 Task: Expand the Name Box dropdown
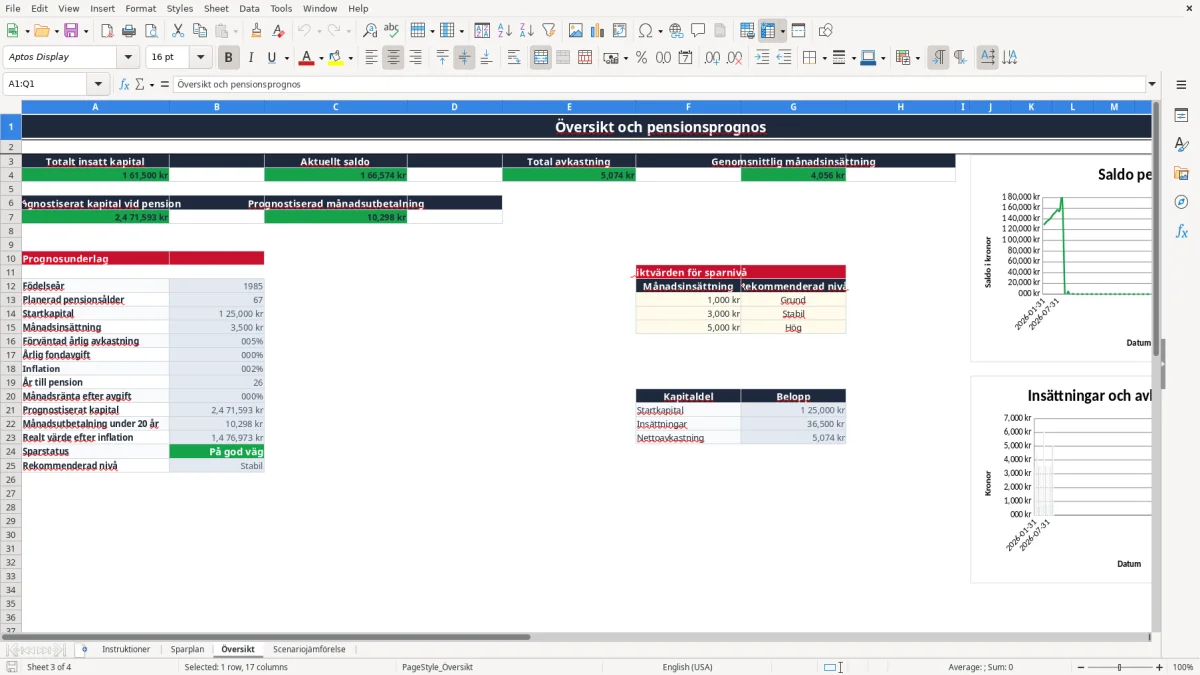click(98, 85)
